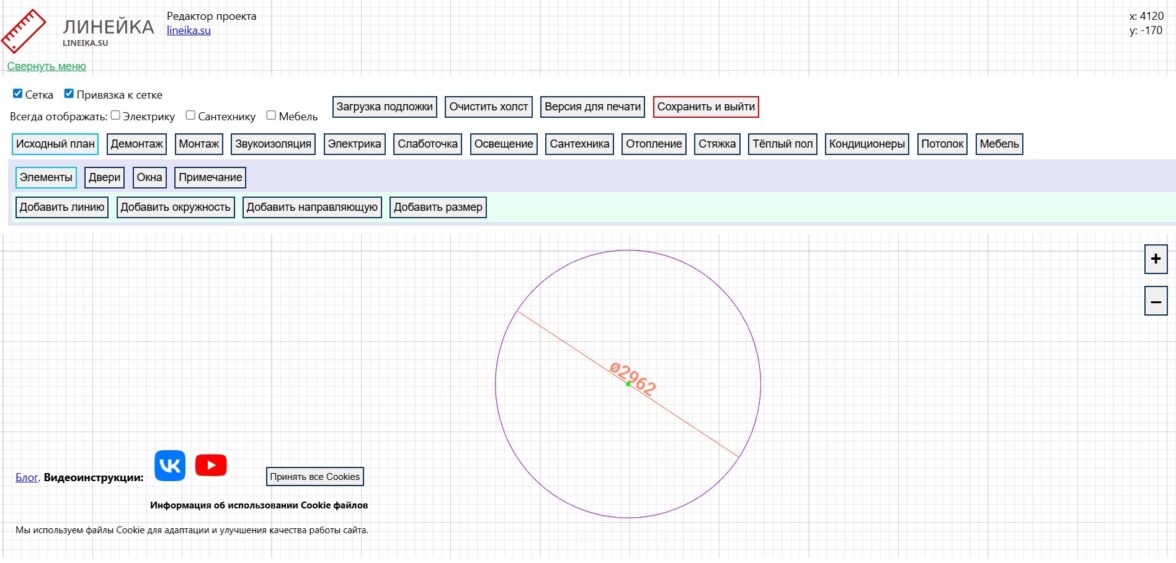Open the Звукоизоляция tab
The height and width of the screenshot is (563, 1176).
point(273,144)
